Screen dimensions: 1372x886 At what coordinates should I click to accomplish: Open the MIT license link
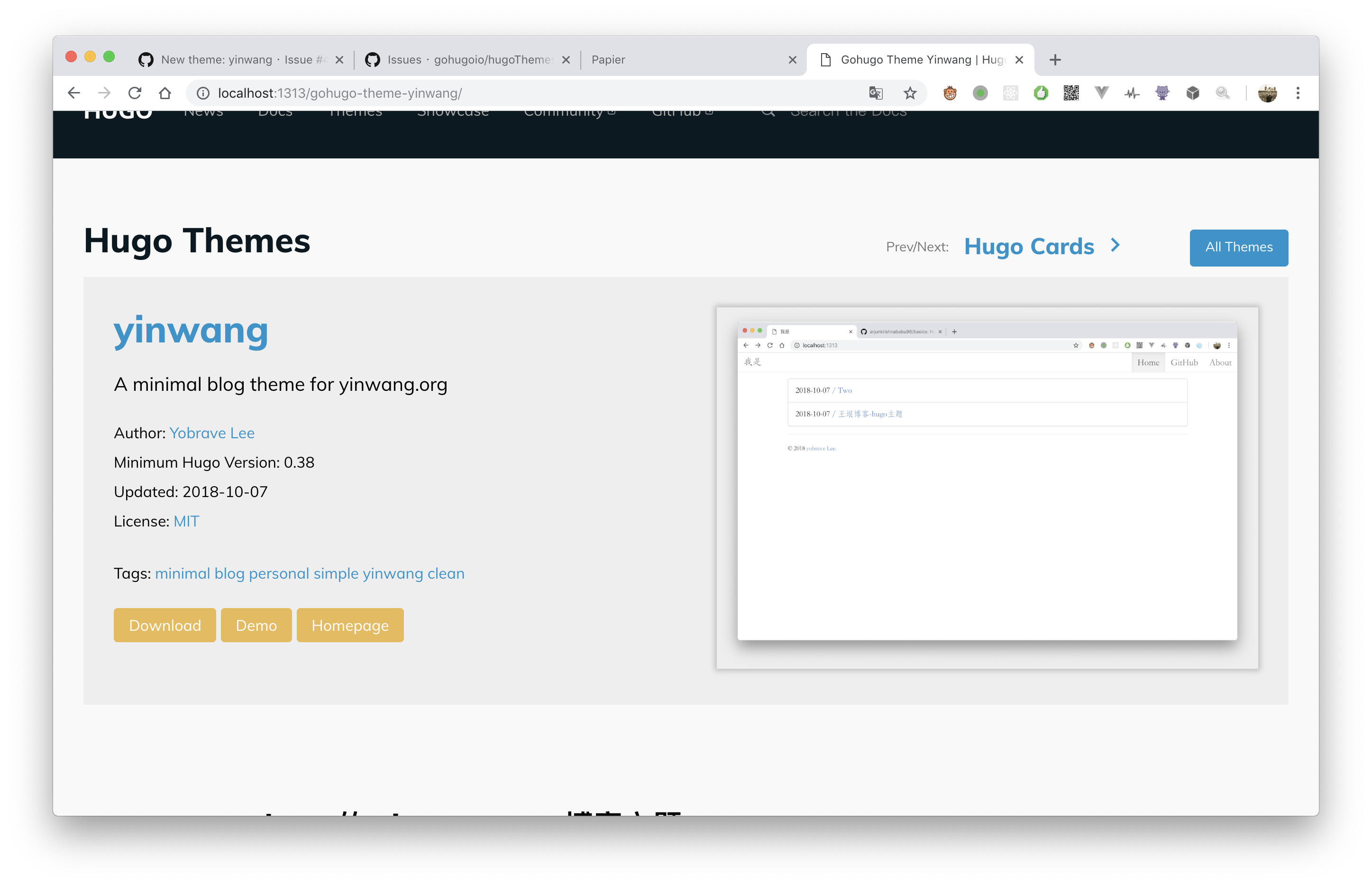point(186,521)
